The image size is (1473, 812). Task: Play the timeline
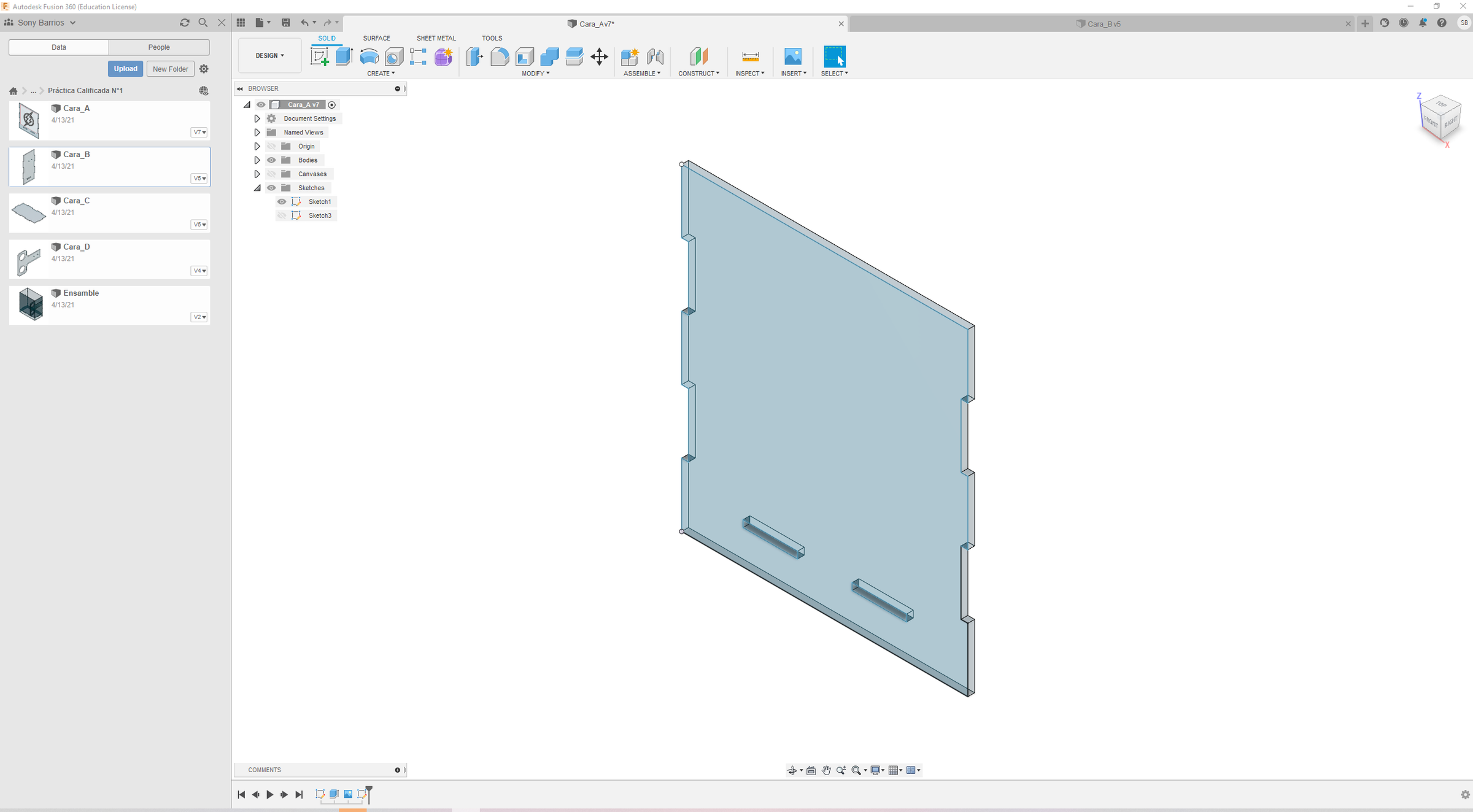(269, 795)
